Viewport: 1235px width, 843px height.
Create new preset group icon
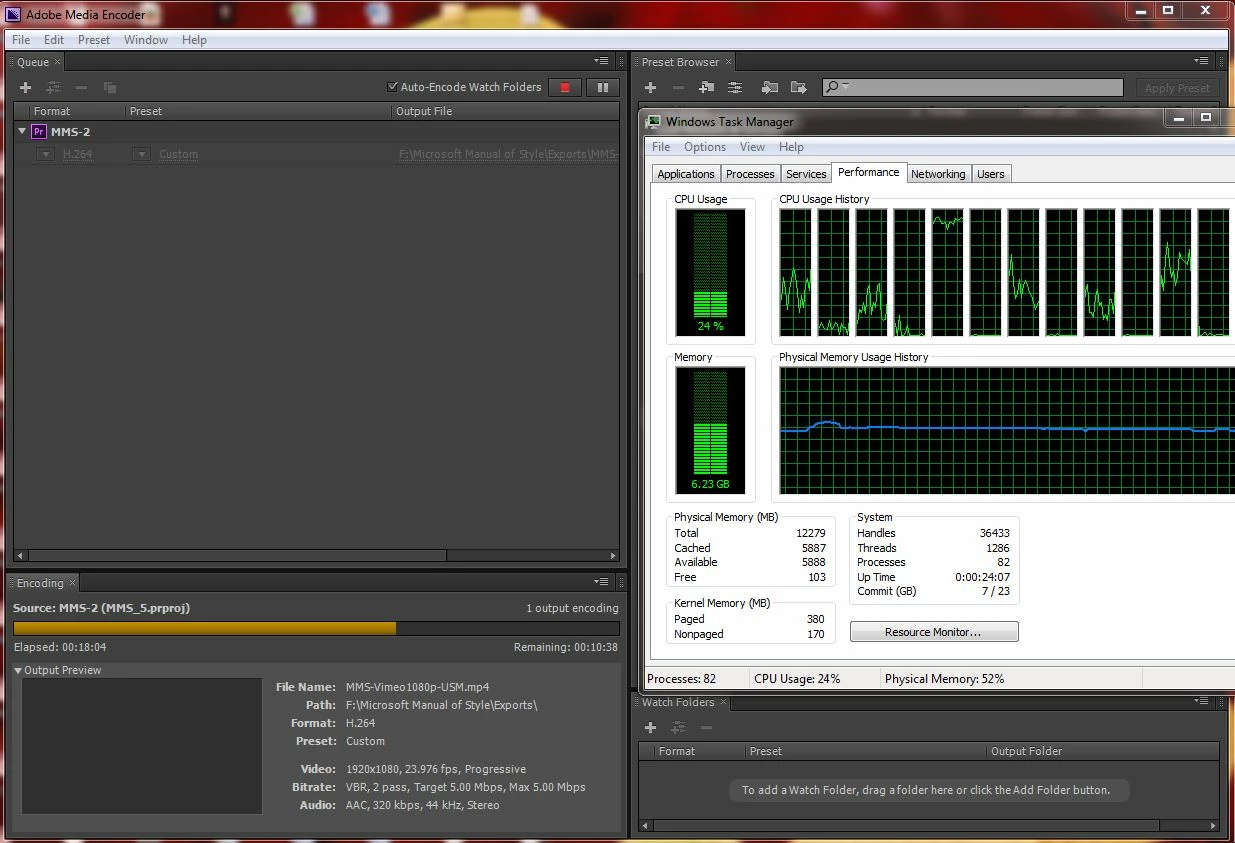click(706, 88)
